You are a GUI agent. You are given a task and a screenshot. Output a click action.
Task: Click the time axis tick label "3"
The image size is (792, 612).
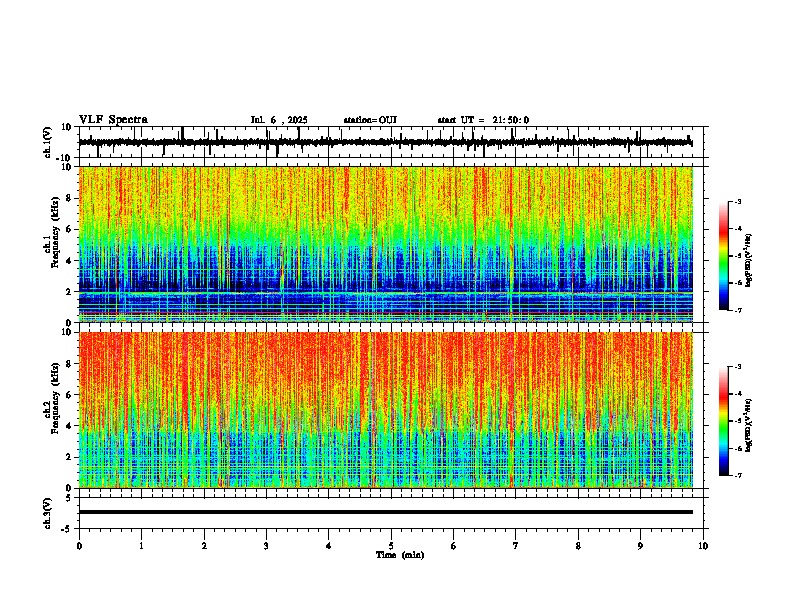(x=266, y=546)
